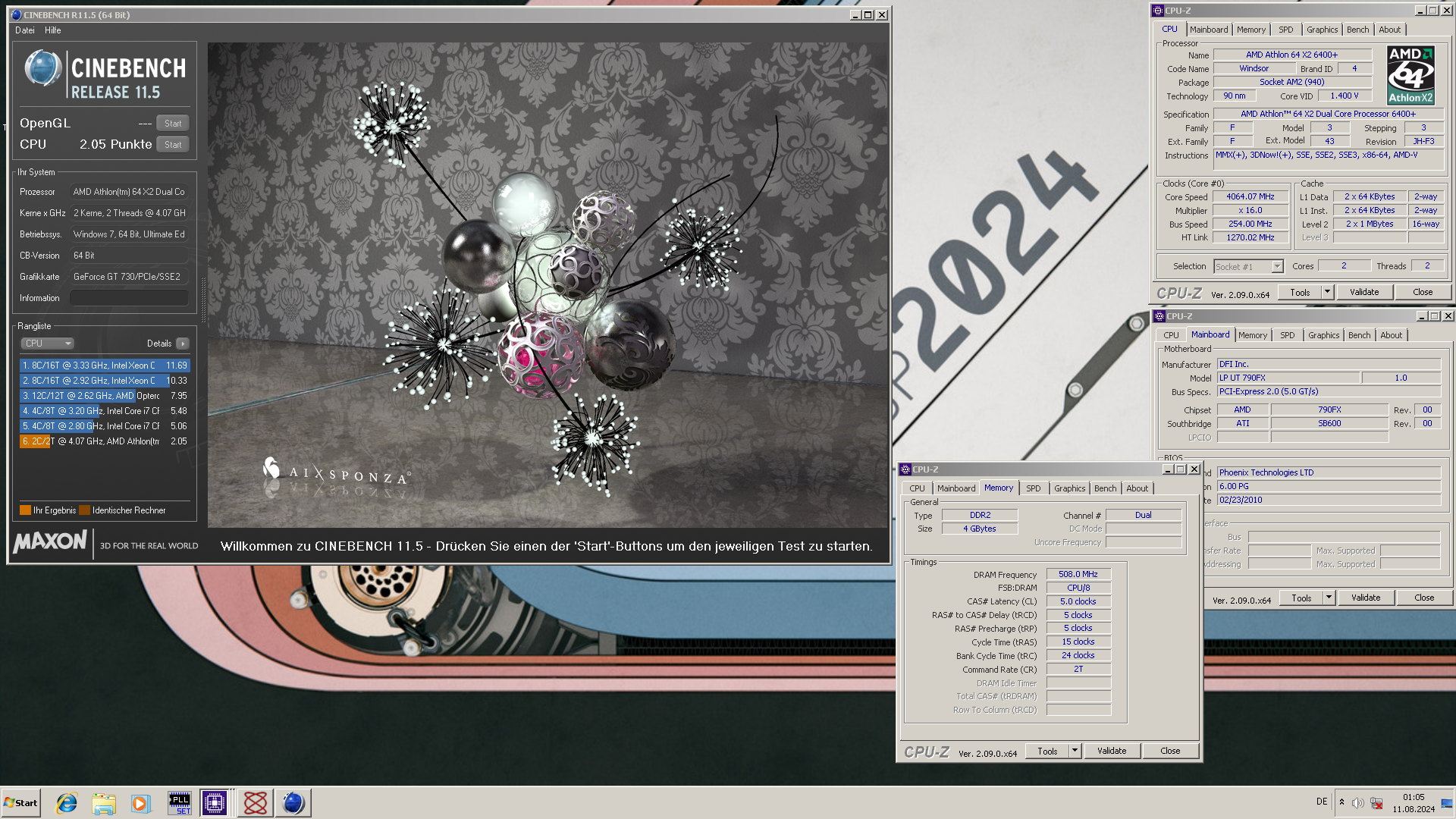Image resolution: width=1456 pixels, height=819 pixels.
Task: Switch to Cinebench via taskbar sphere icon
Action: [293, 802]
